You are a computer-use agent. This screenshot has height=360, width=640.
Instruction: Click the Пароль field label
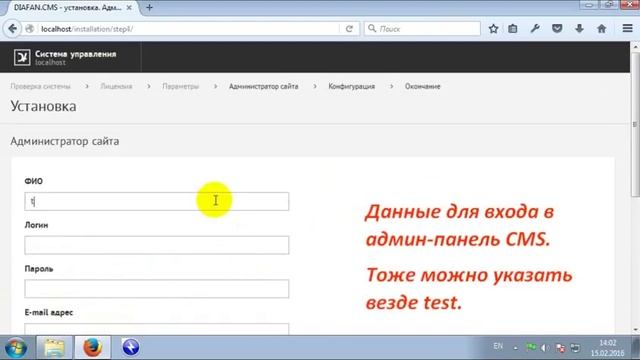[x=39, y=269]
